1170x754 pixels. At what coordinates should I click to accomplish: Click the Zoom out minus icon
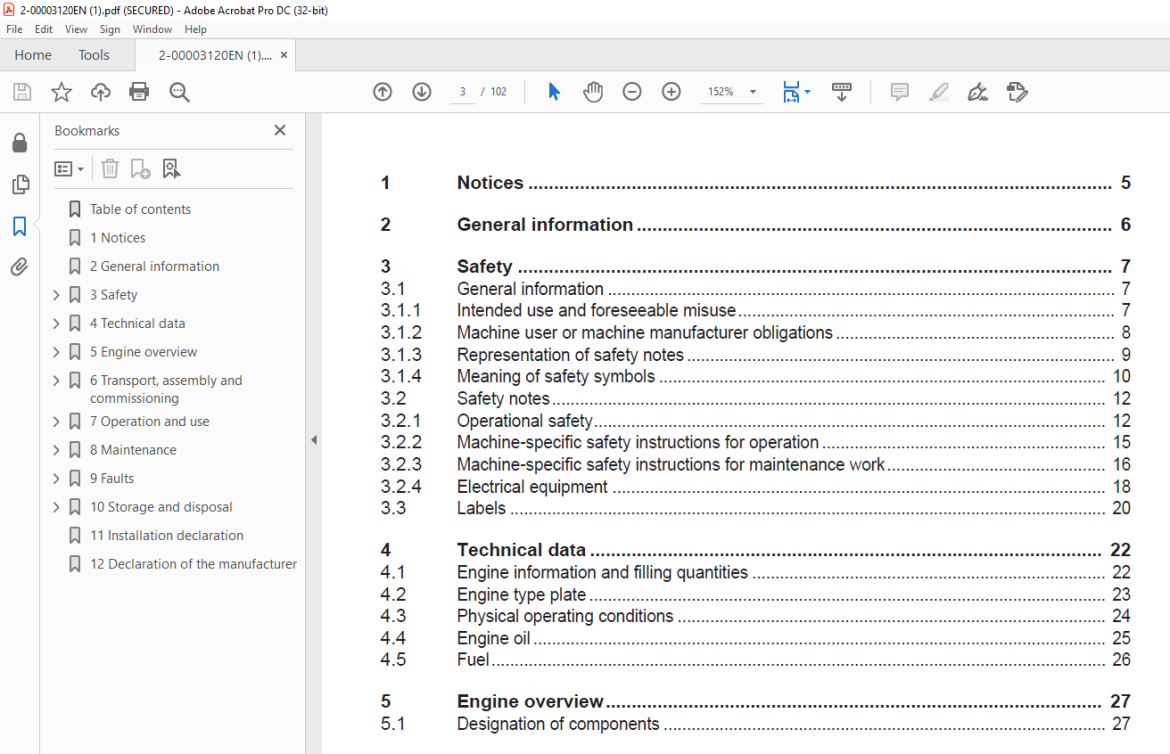point(632,92)
